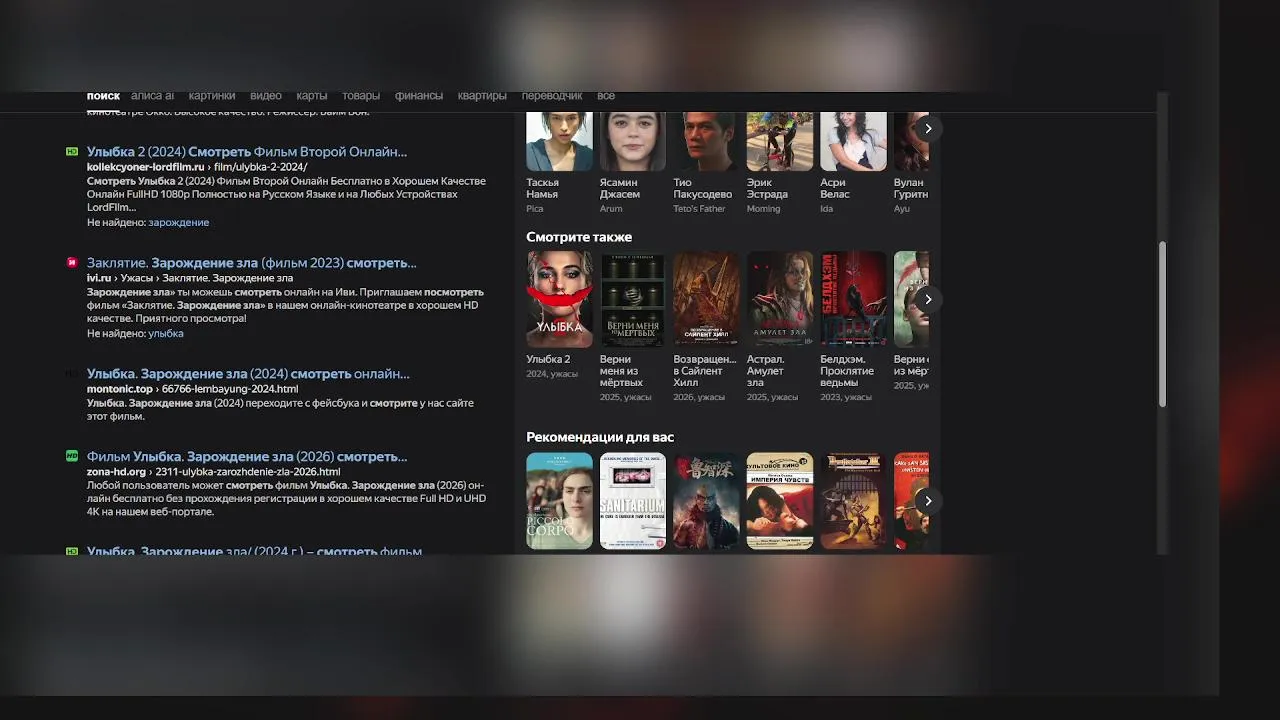Open the алиса ai tab

pos(153,96)
